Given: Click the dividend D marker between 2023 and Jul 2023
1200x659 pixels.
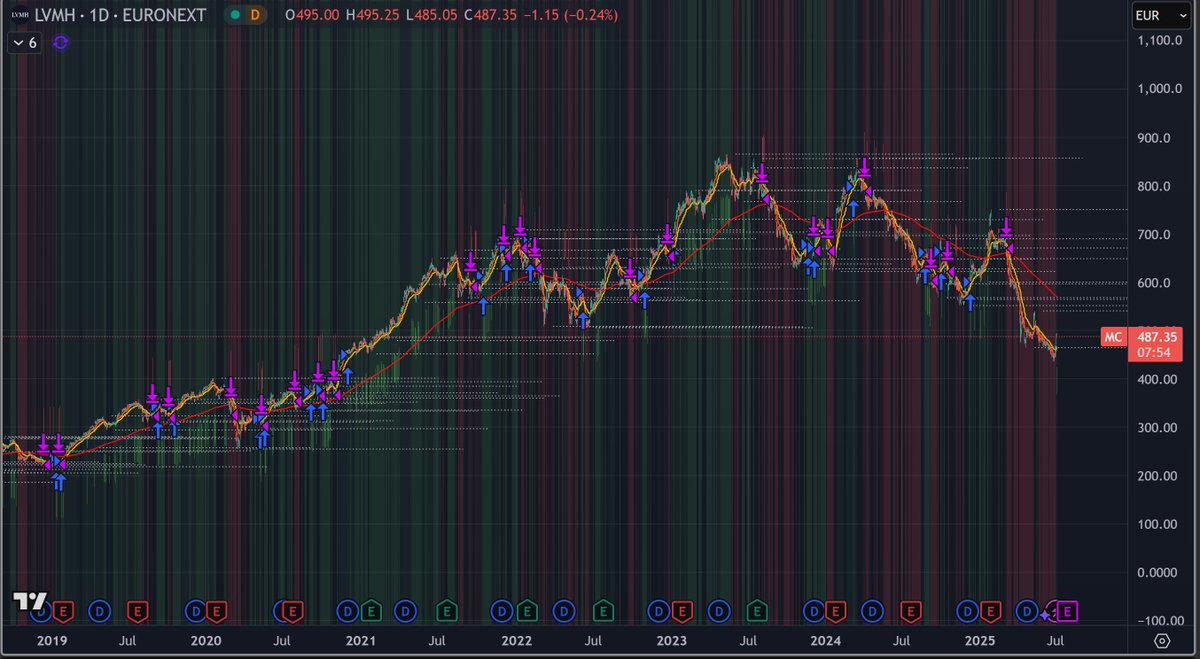Looking at the screenshot, I should (718, 609).
